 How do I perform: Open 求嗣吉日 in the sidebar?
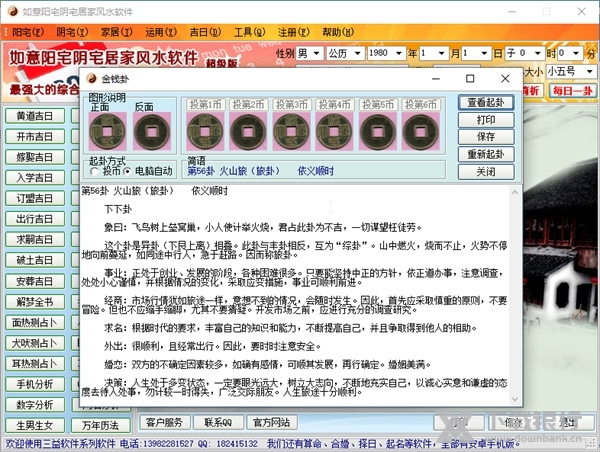click(x=35, y=240)
